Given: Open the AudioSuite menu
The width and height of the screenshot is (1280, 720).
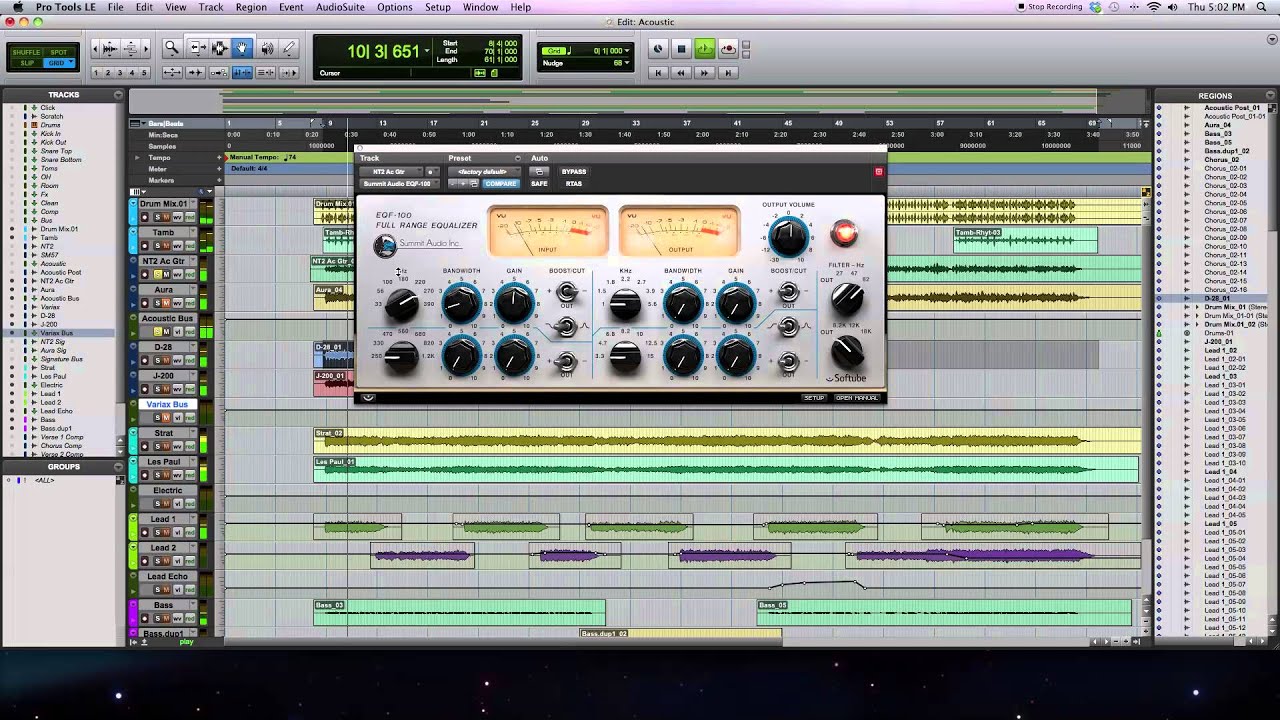Looking at the screenshot, I should click(x=340, y=7).
